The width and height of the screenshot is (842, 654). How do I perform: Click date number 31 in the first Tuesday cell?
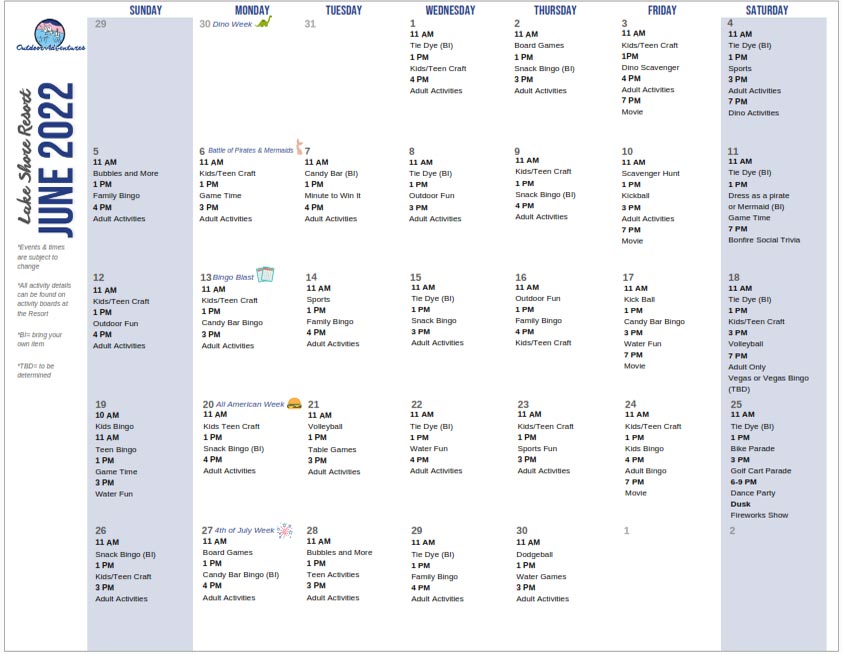click(x=310, y=24)
